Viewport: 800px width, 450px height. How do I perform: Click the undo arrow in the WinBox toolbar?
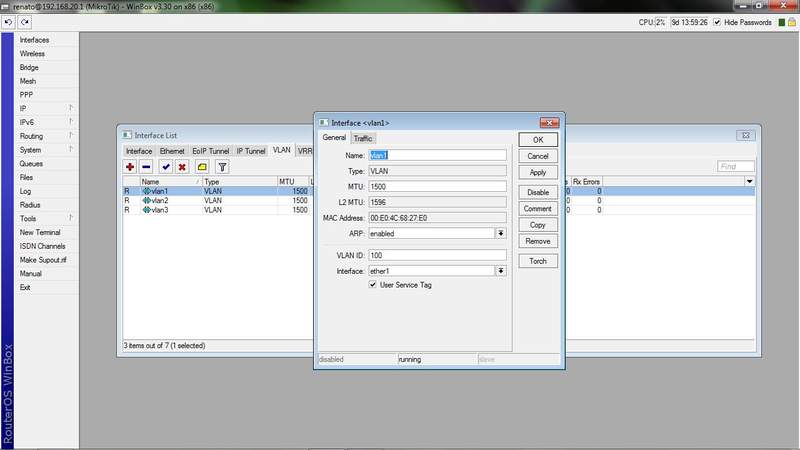(x=9, y=22)
